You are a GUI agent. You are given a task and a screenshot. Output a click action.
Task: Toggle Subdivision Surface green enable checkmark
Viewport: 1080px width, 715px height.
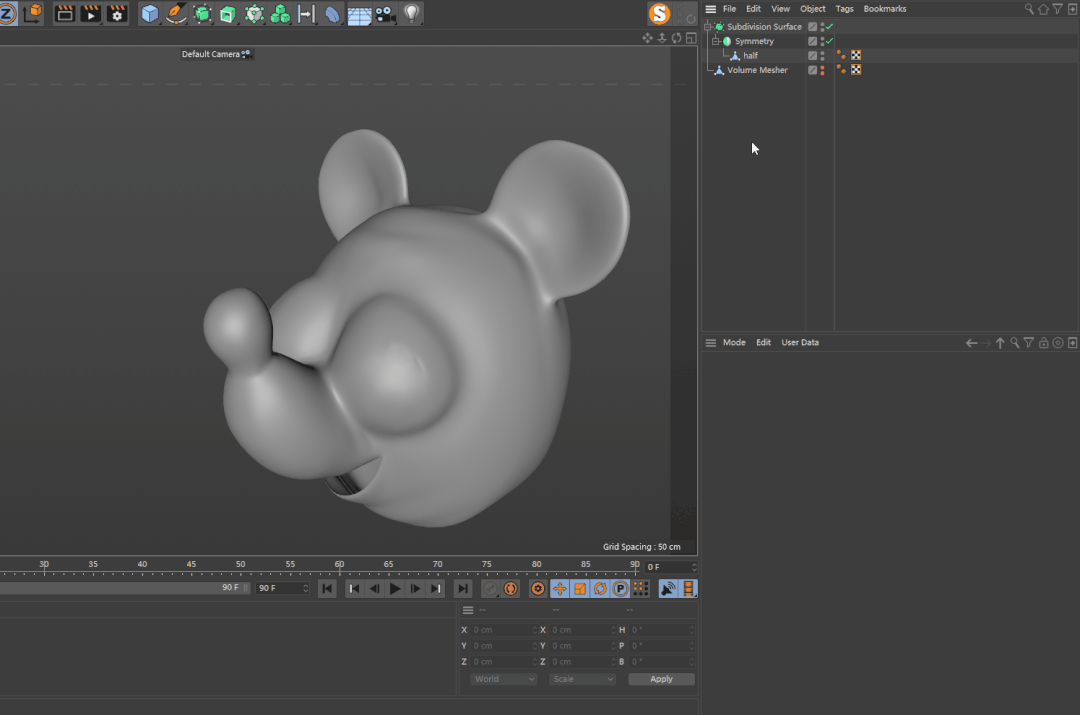point(829,27)
